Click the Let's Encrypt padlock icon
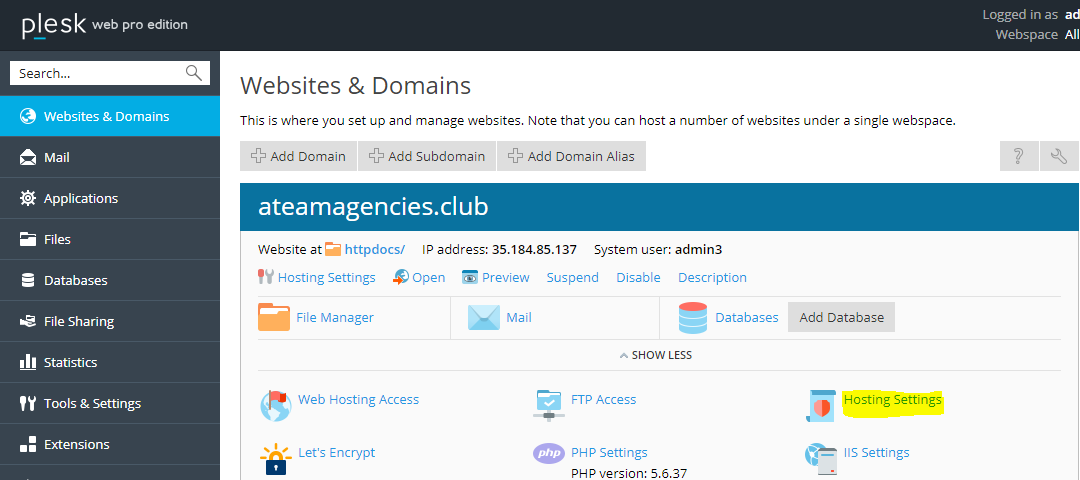Screen dimensions: 1080x480 point(275,457)
